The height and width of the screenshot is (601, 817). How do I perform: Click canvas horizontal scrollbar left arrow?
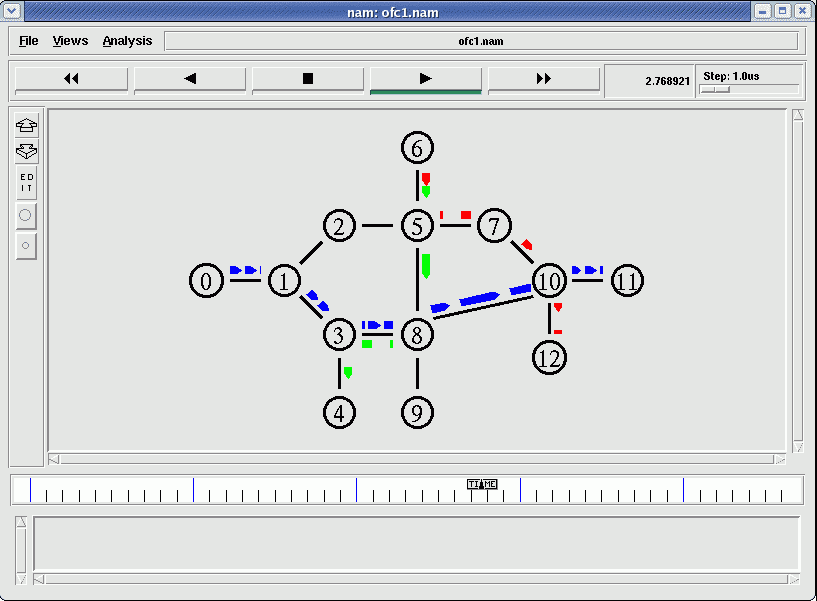coord(54,459)
